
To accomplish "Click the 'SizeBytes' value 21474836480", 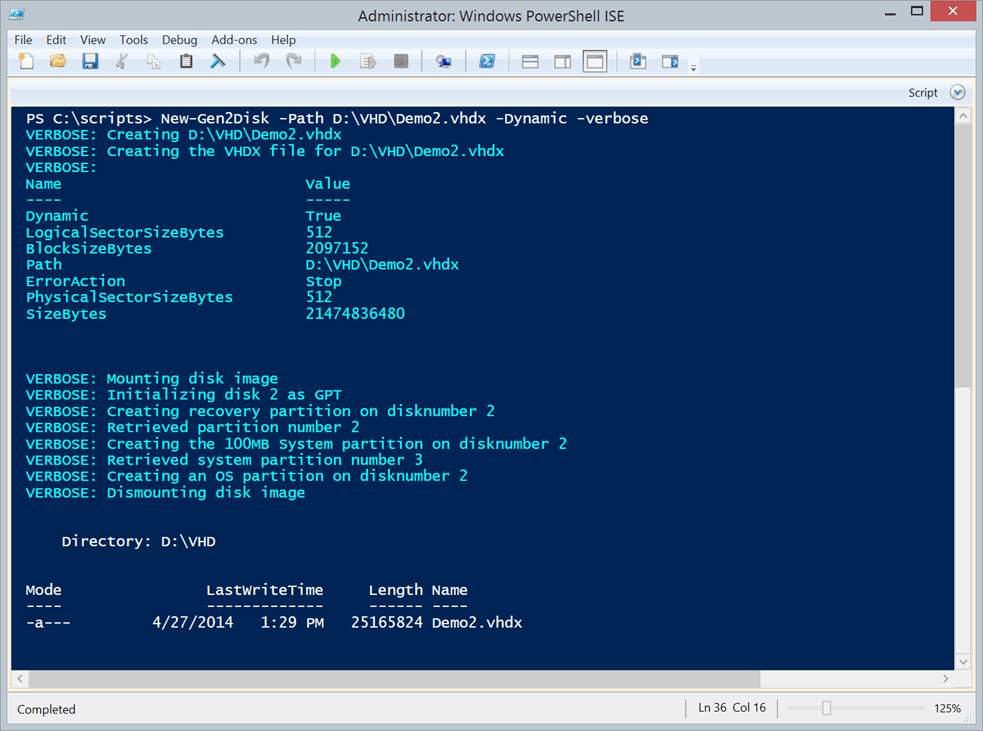I will pyautogui.click(x=355, y=313).
